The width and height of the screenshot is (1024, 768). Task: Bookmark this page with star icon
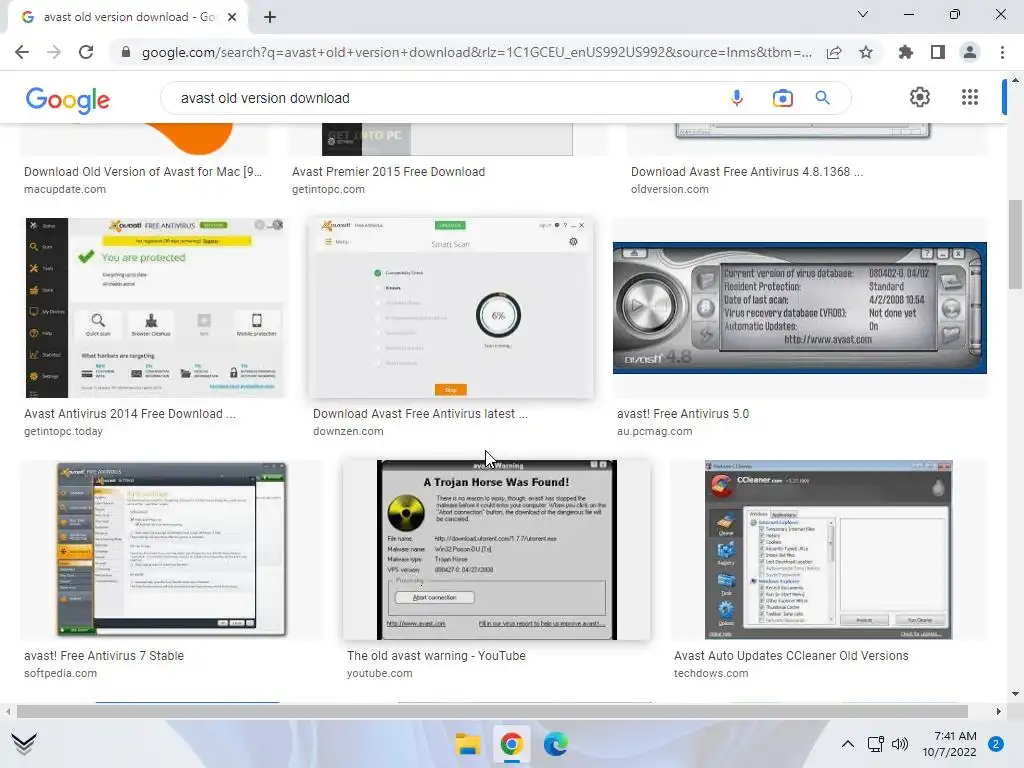[866, 52]
